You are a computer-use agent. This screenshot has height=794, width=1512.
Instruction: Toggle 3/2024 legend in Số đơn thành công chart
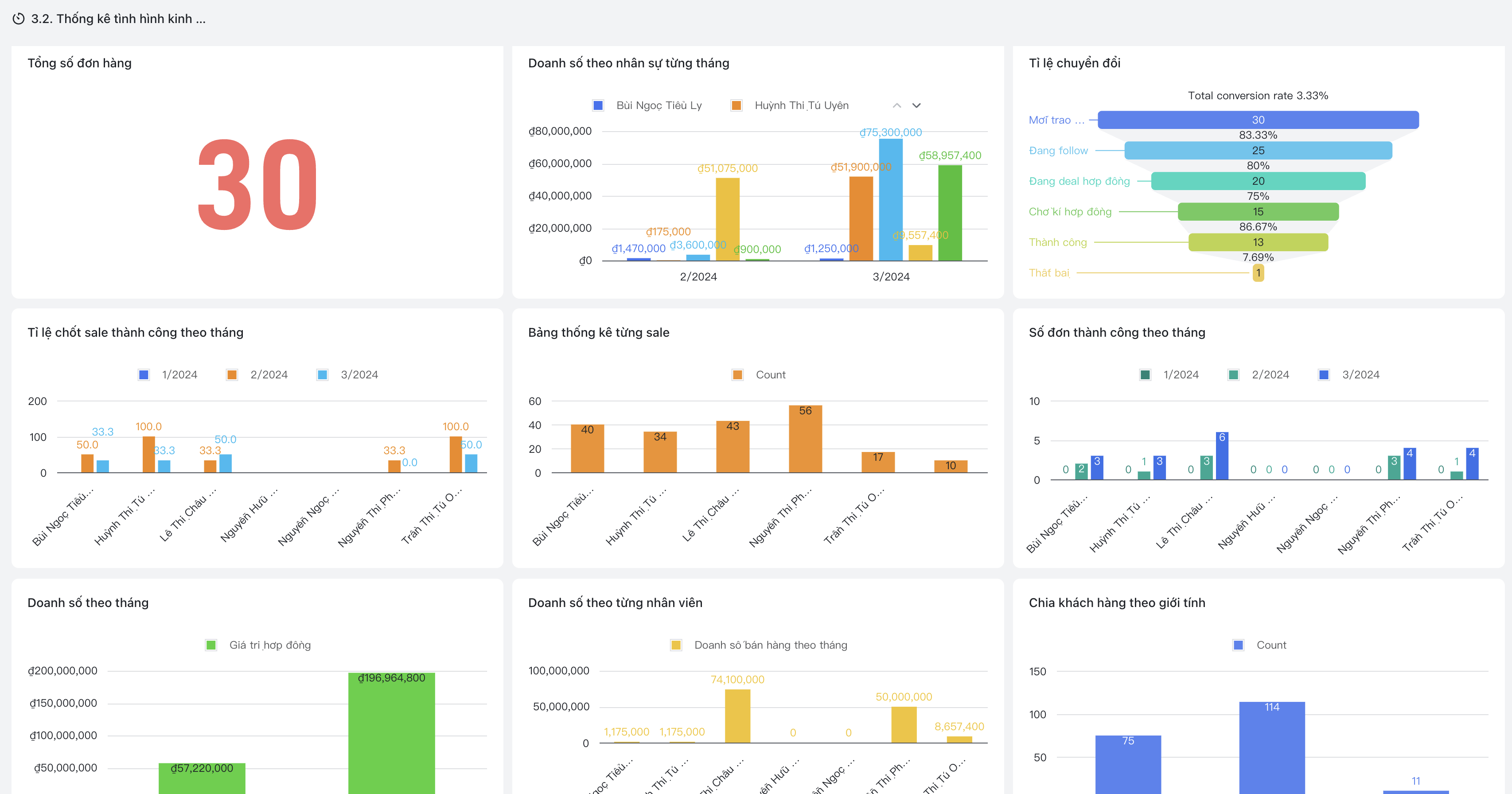pos(1349,374)
